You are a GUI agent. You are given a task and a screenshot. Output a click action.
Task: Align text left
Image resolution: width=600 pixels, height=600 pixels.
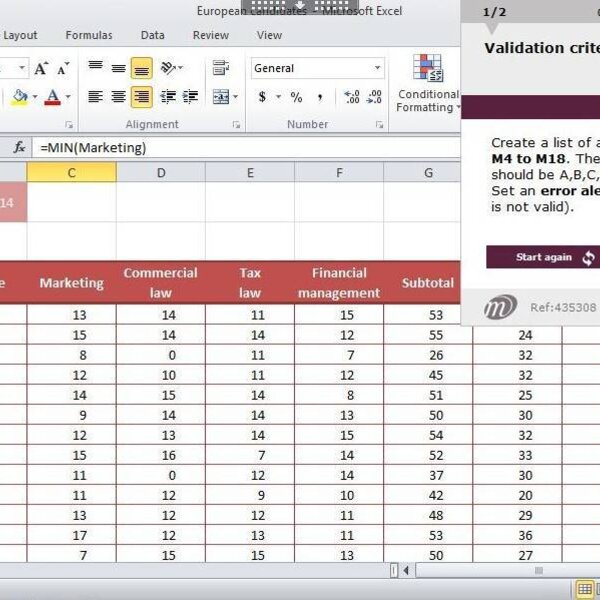[95, 96]
